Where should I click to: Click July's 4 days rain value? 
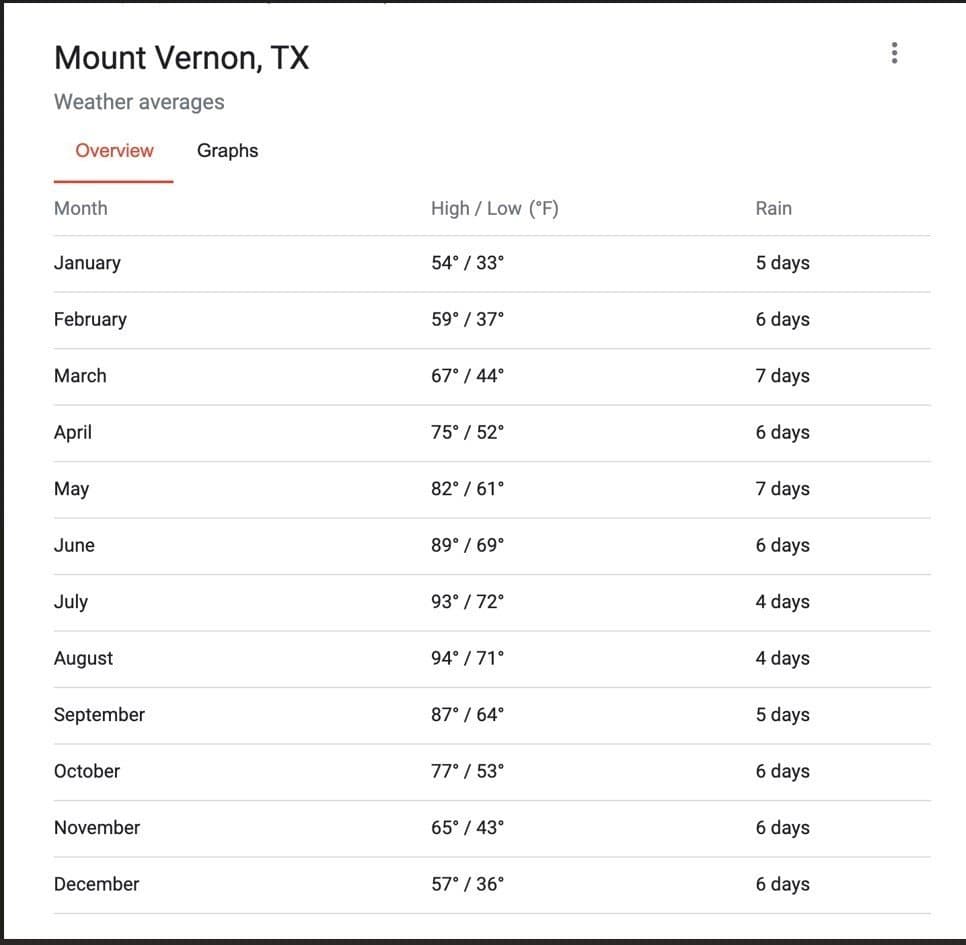point(782,602)
